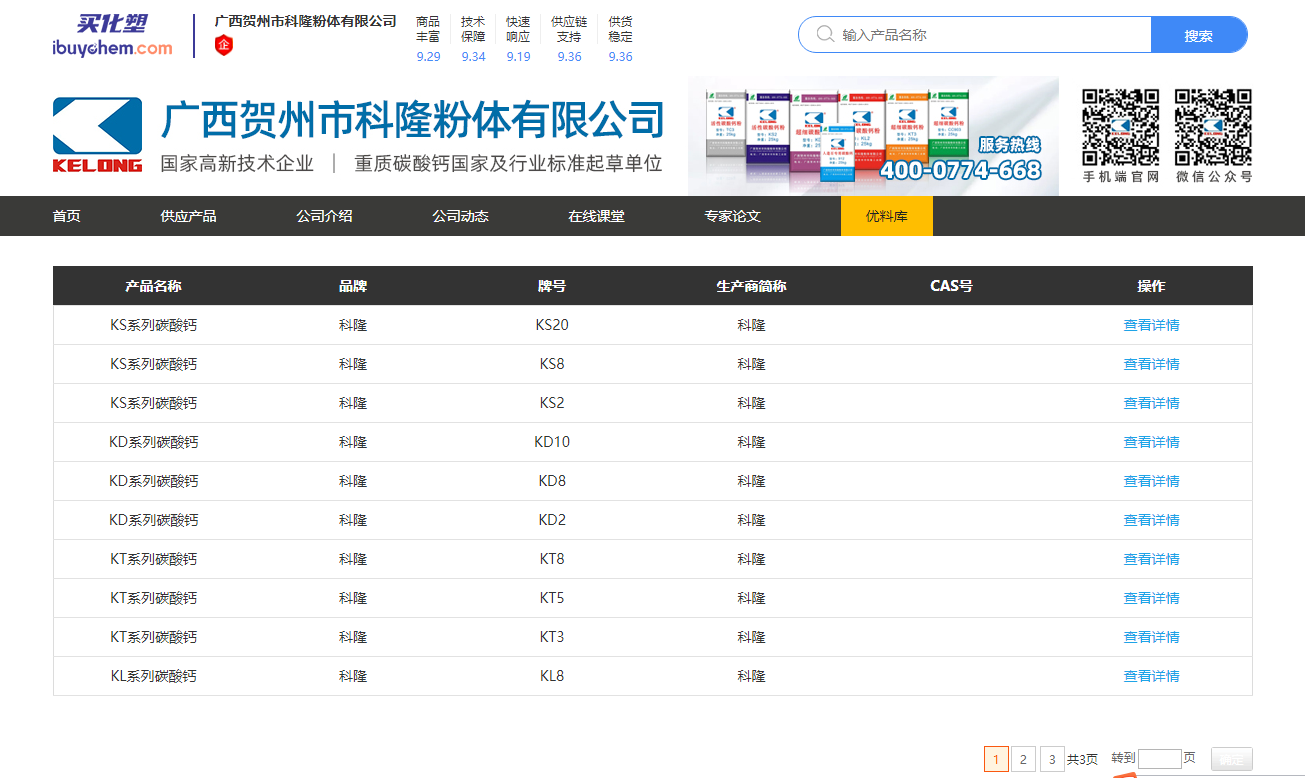View details for grade KD2
Screen dimensions: 1305x778
[x=1151, y=520]
